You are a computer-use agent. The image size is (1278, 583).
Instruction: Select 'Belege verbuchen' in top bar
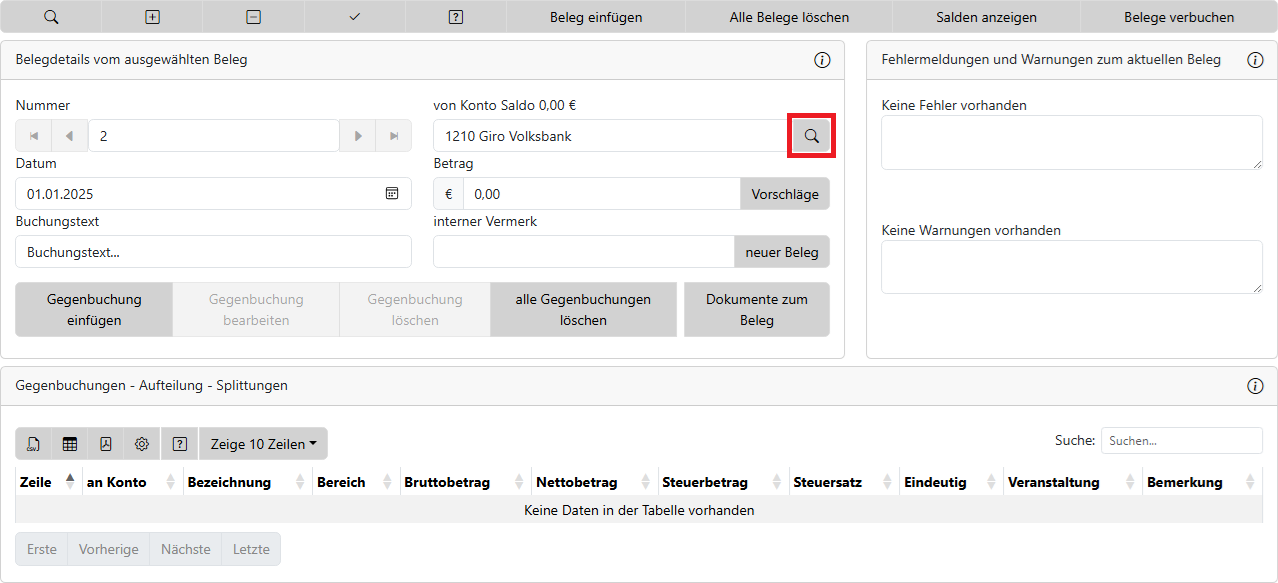1178,17
